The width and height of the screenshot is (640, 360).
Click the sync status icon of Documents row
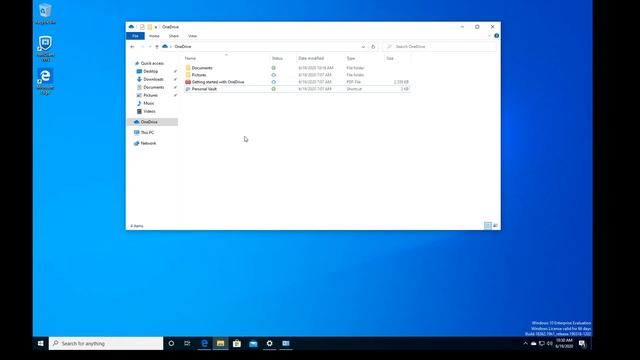(273, 68)
